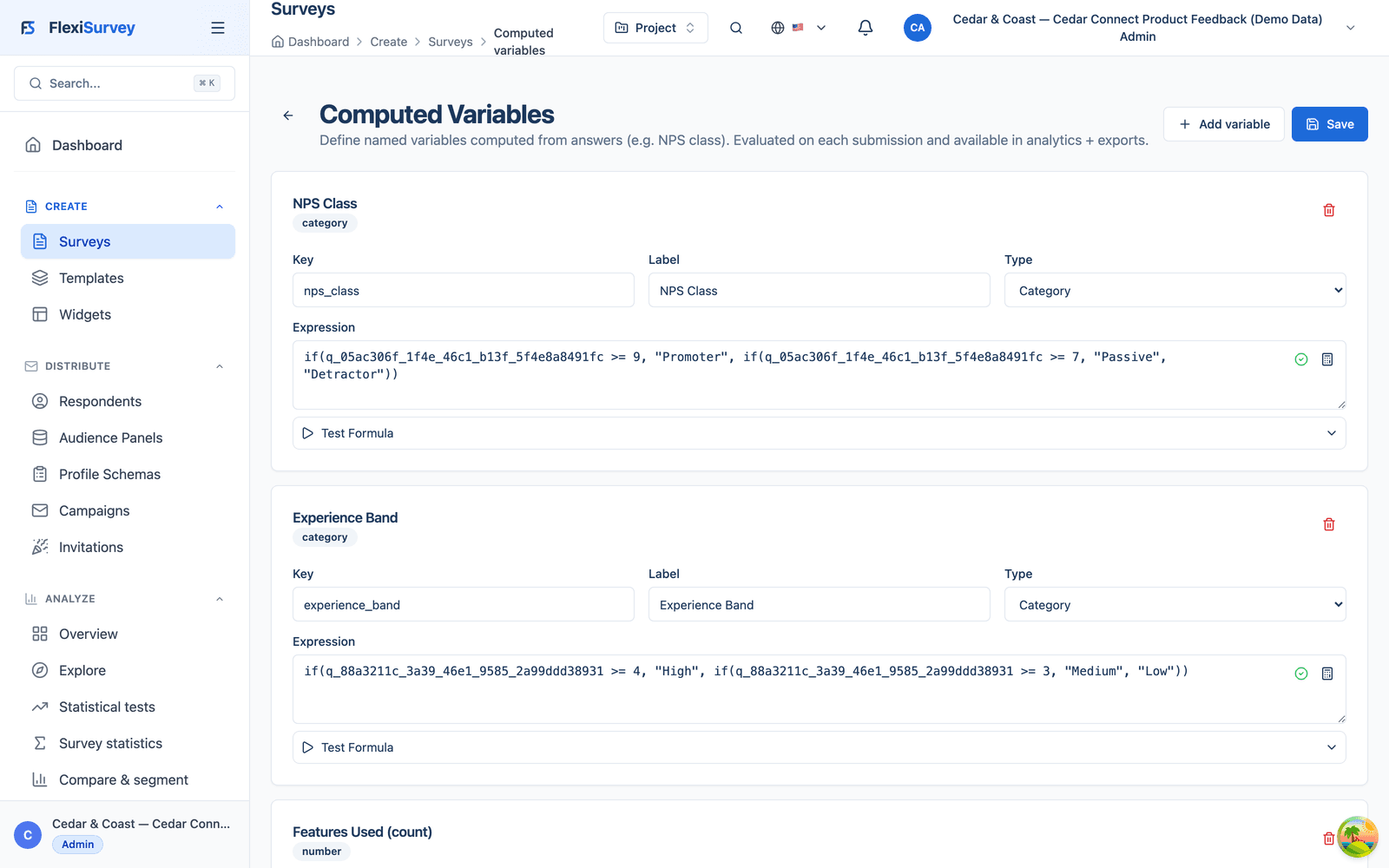Open the language globe selector
The height and width of the screenshot is (868, 1389).
798,28
